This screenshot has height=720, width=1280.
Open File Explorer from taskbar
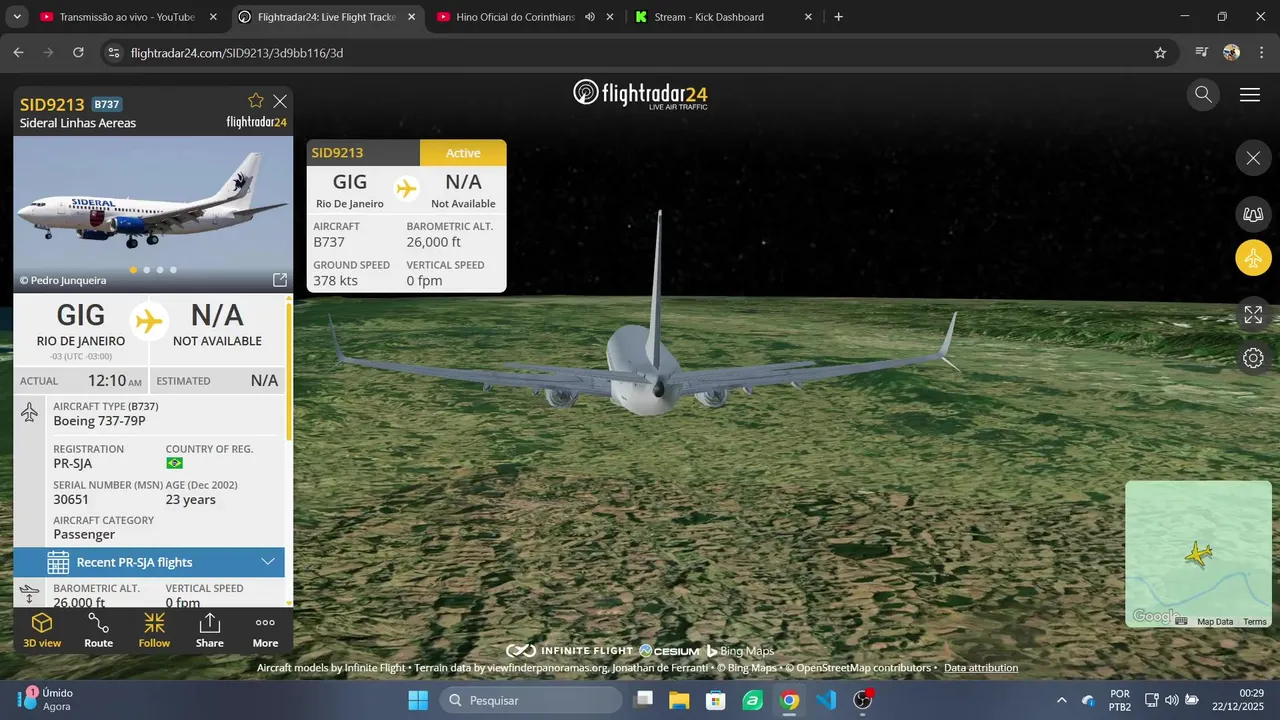(x=679, y=700)
